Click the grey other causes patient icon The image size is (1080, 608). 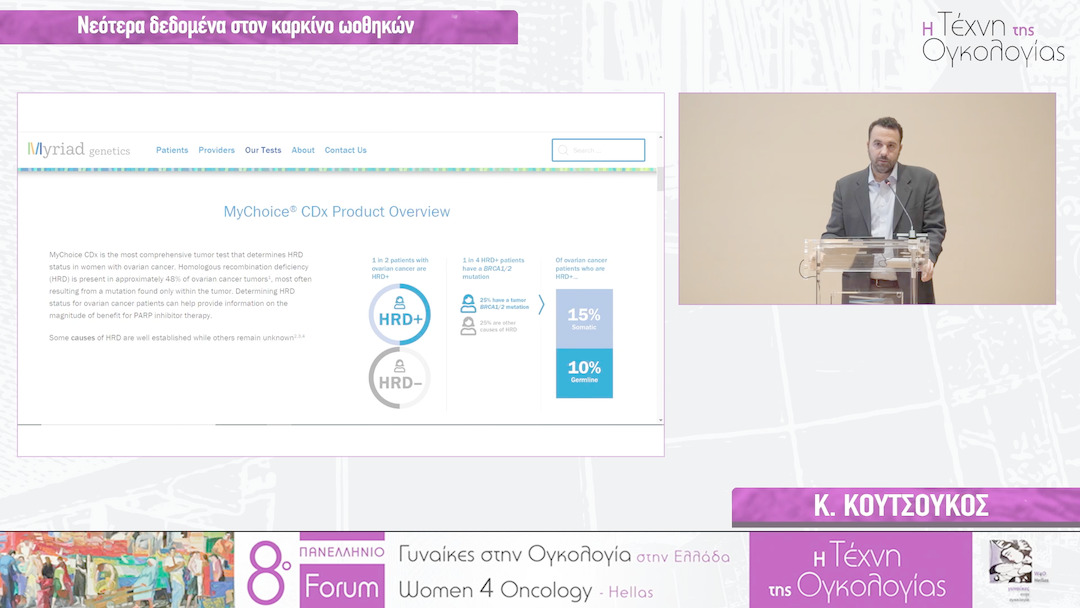(x=468, y=326)
